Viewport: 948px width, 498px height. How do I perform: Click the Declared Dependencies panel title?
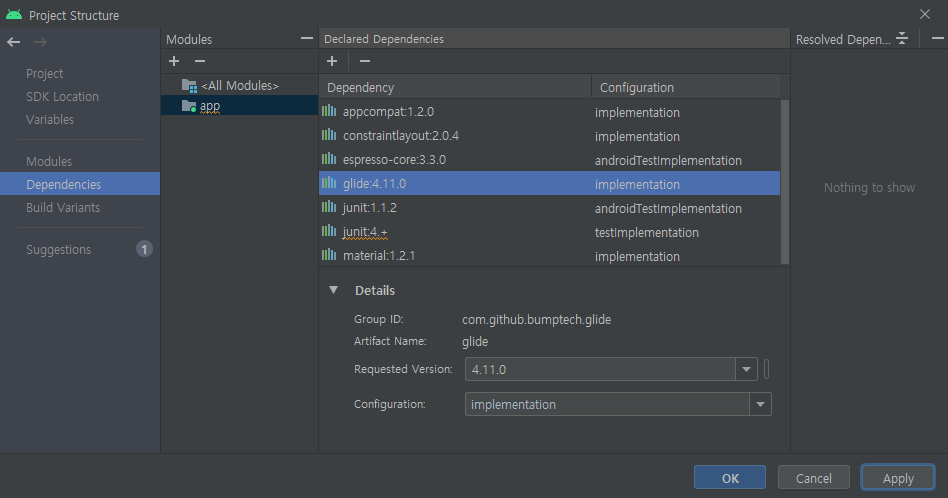click(x=384, y=39)
